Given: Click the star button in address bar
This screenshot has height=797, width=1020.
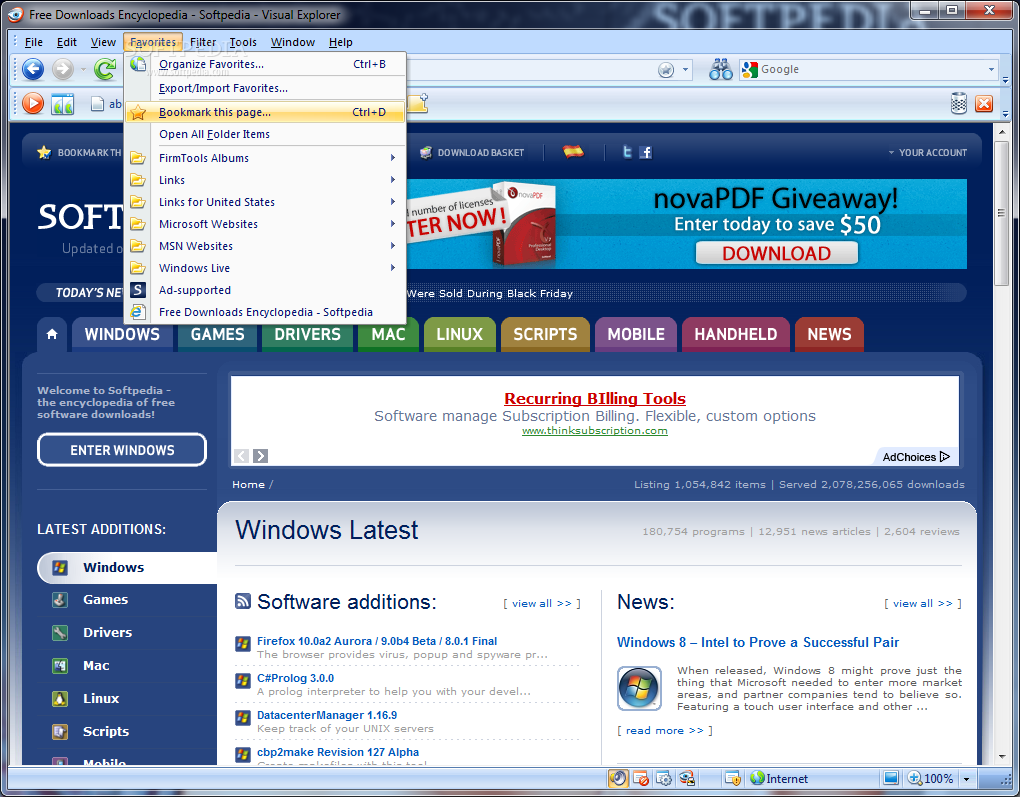Looking at the screenshot, I should pos(665,70).
